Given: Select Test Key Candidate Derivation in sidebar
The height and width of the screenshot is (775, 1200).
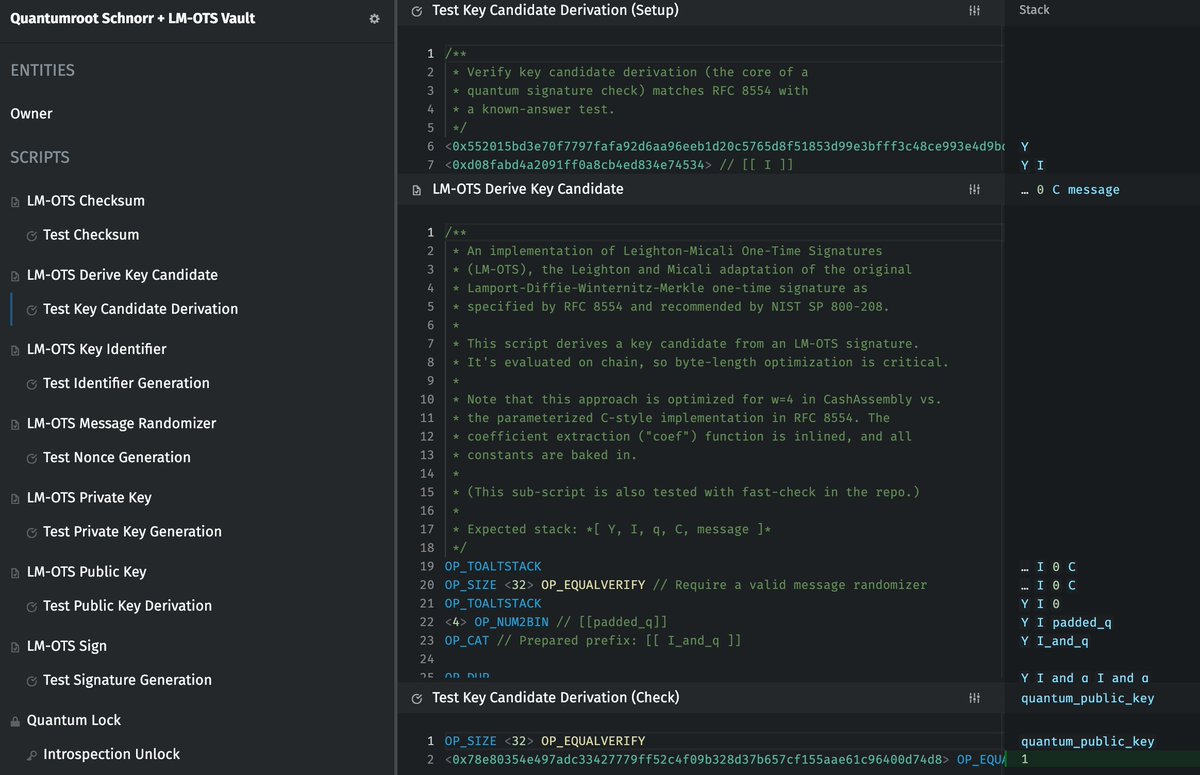Looking at the screenshot, I should pyautogui.click(x=141, y=308).
